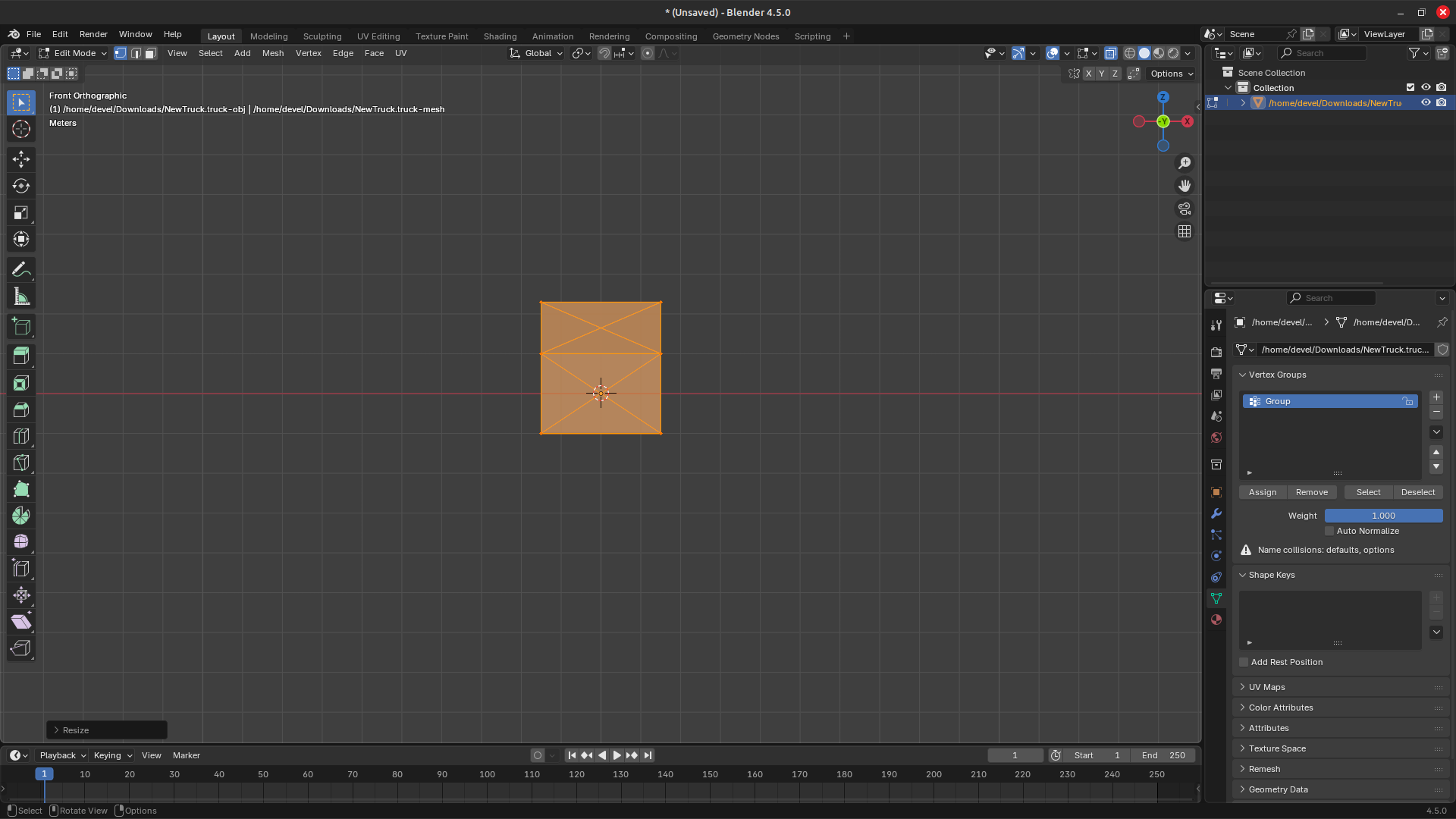
Task: Open the Render menu
Action: click(x=93, y=34)
